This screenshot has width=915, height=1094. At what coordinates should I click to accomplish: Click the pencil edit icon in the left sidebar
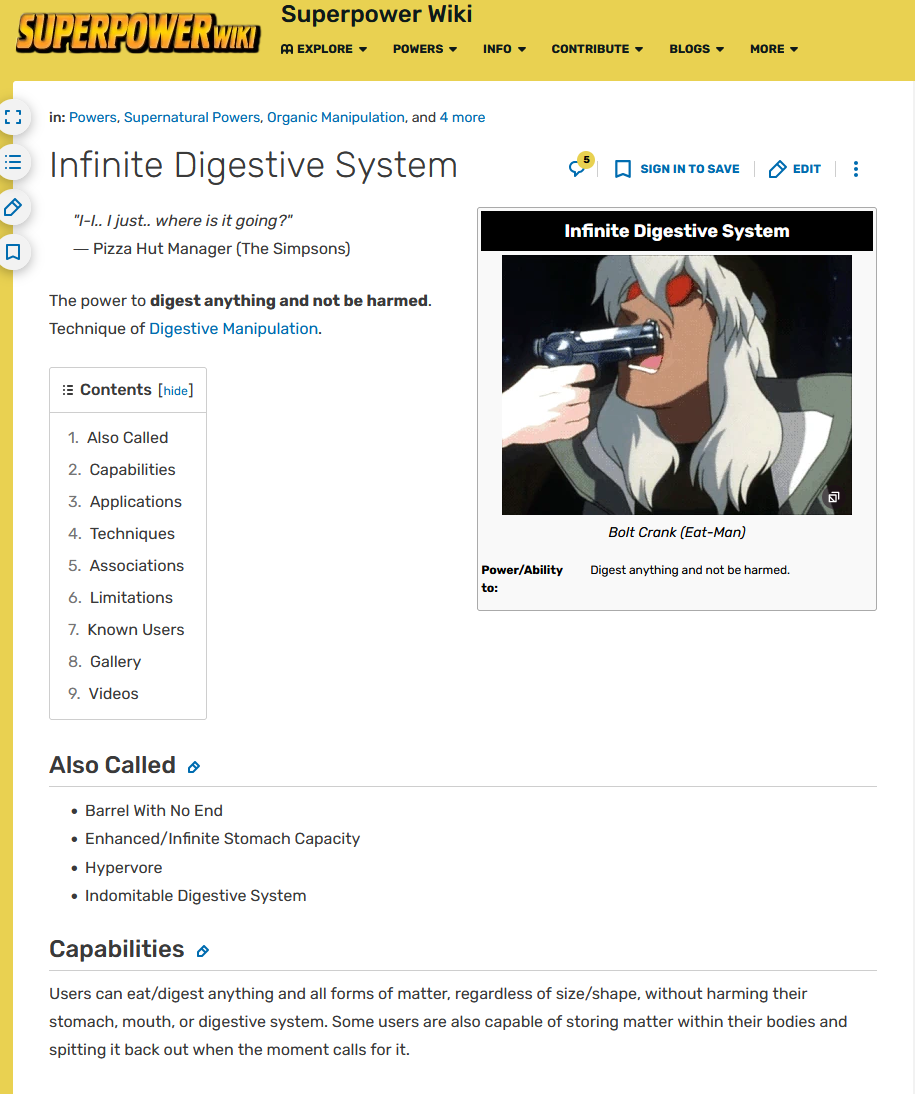tap(13, 207)
